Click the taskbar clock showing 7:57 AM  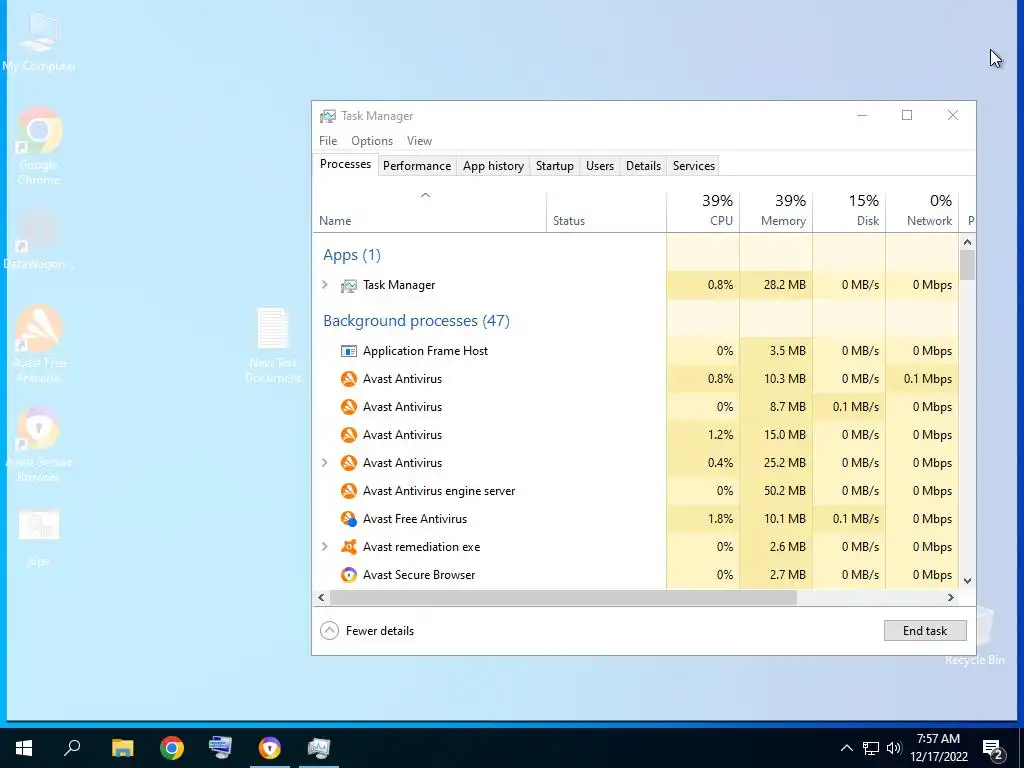coord(938,748)
